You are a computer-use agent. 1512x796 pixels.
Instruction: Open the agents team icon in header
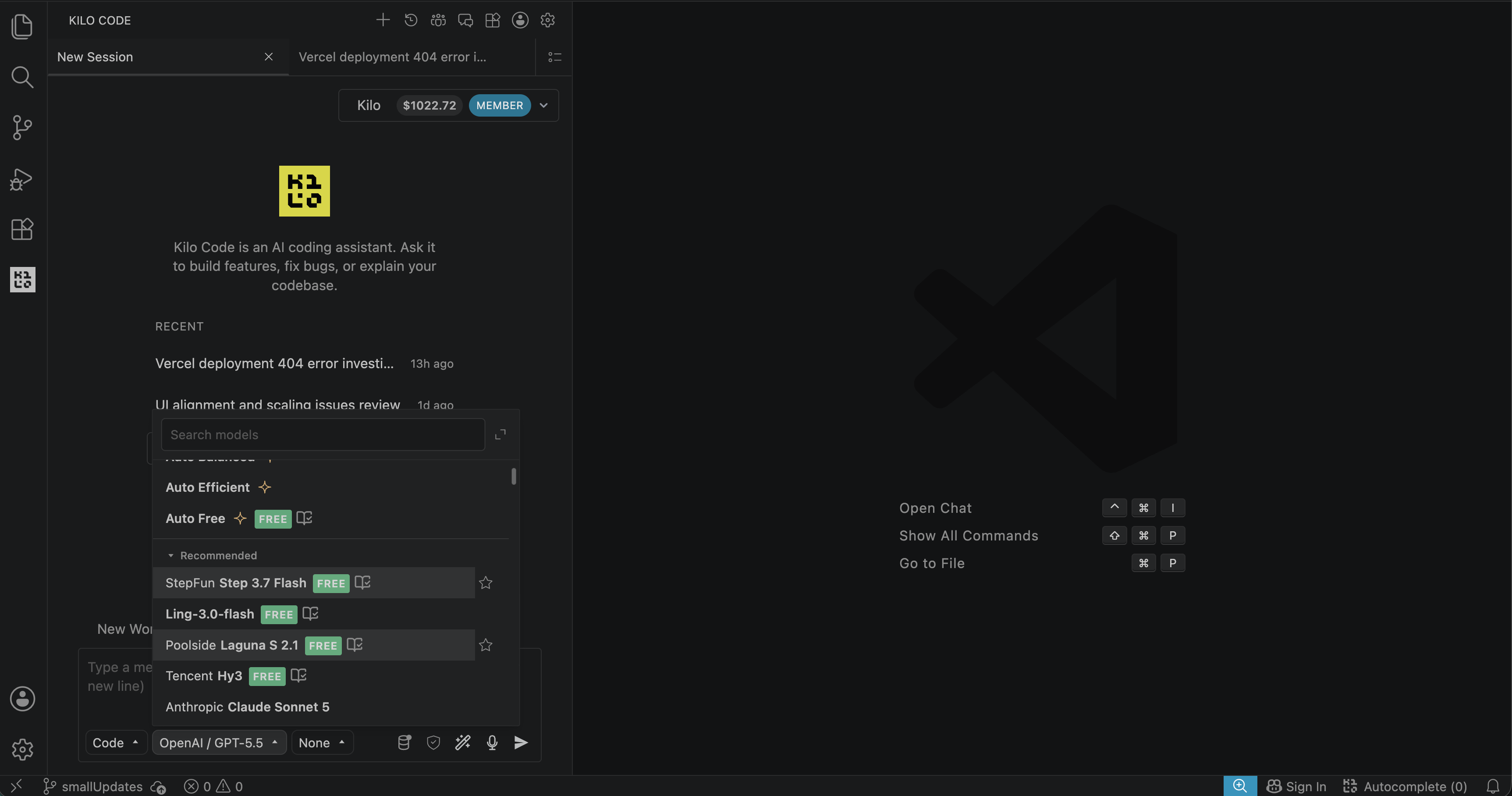(438, 20)
